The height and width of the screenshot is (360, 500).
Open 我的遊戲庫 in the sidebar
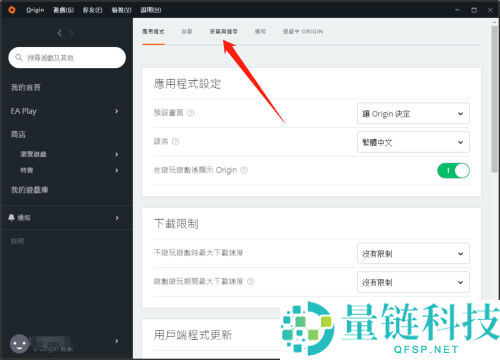(29, 190)
